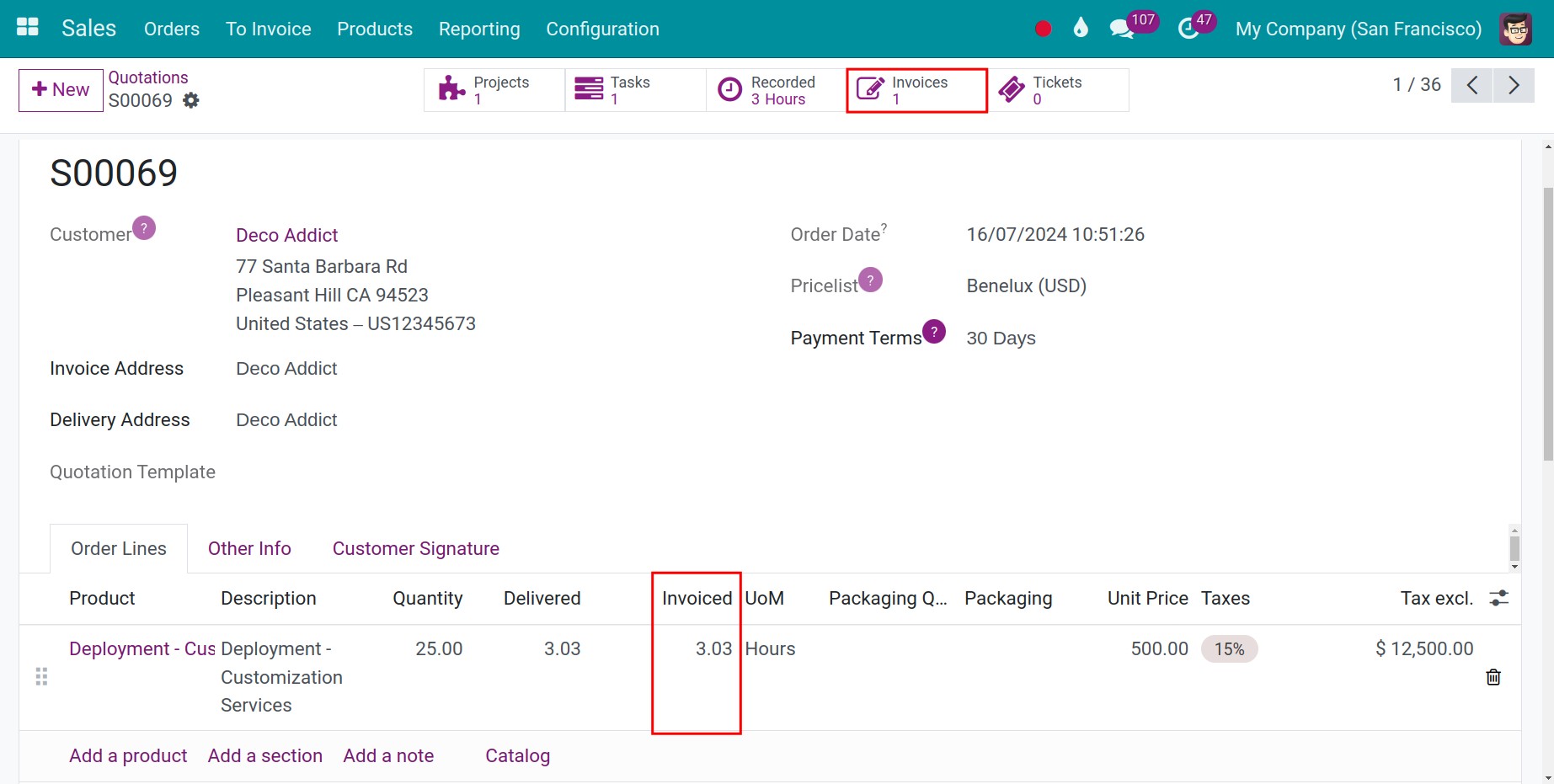1554x784 pixels.
Task: Open the Invoices stat button
Action: coord(916,90)
